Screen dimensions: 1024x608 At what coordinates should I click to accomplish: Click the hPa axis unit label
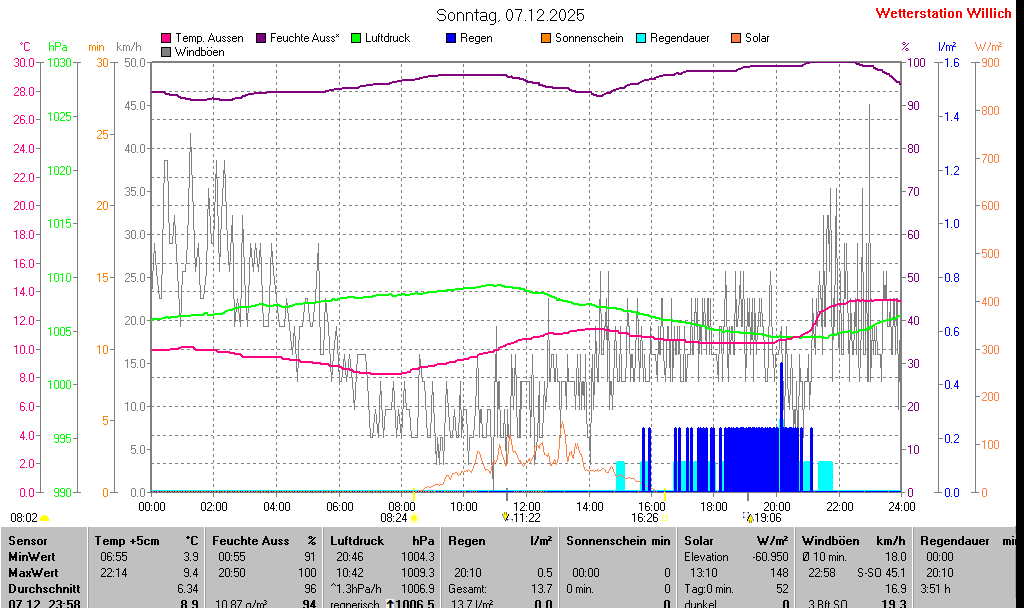point(58,47)
